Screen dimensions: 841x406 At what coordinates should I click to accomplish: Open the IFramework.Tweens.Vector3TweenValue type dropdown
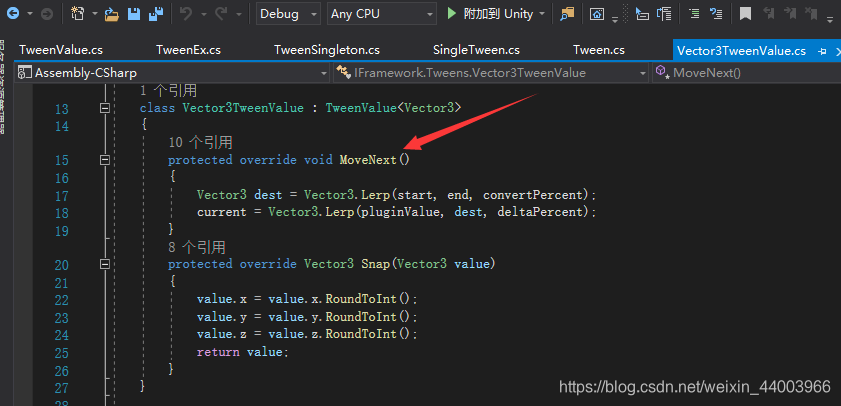click(491, 73)
